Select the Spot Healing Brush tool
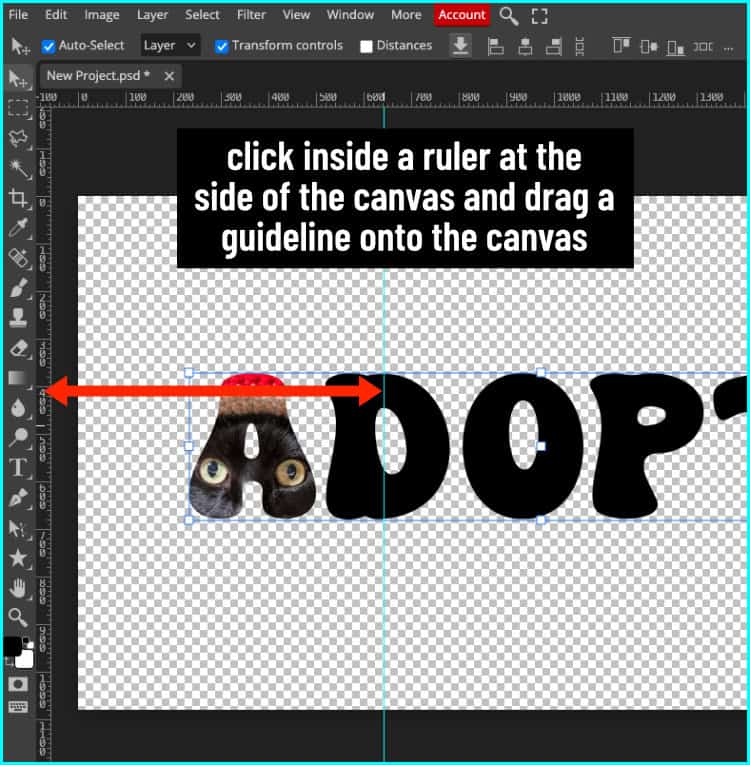This screenshot has height=765, width=750. click(x=18, y=258)
